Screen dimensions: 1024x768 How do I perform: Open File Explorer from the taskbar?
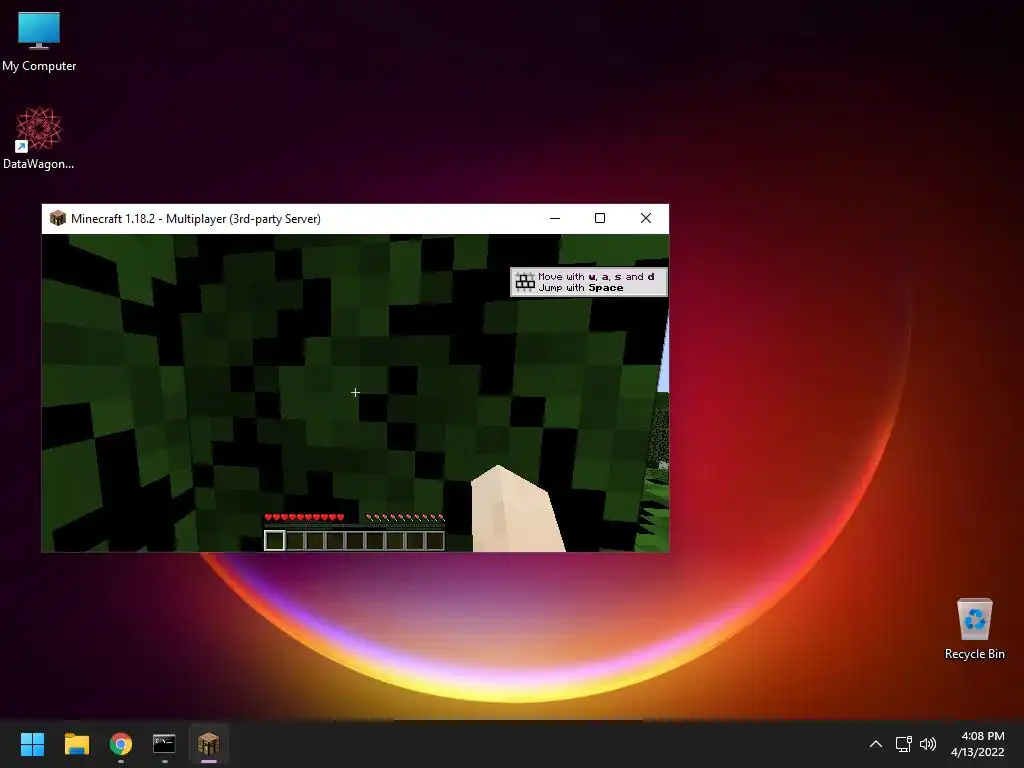click(76, 744)
